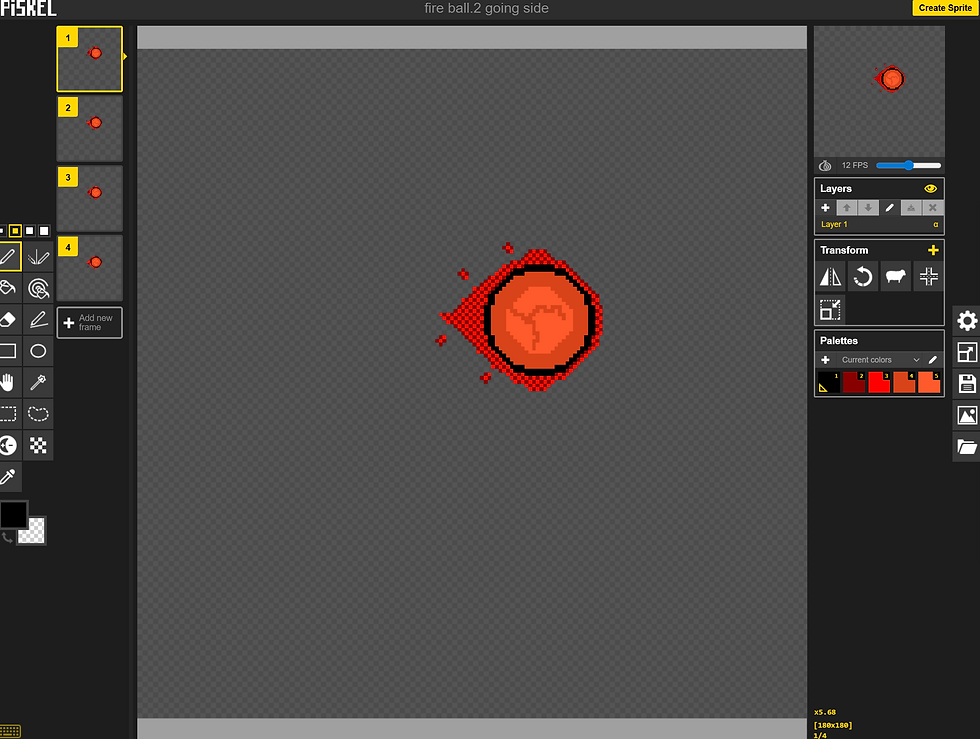Select Layer 1 in layers list
Image resolution: width=980 pixels, height=739 pixels.
click(879, 224)
